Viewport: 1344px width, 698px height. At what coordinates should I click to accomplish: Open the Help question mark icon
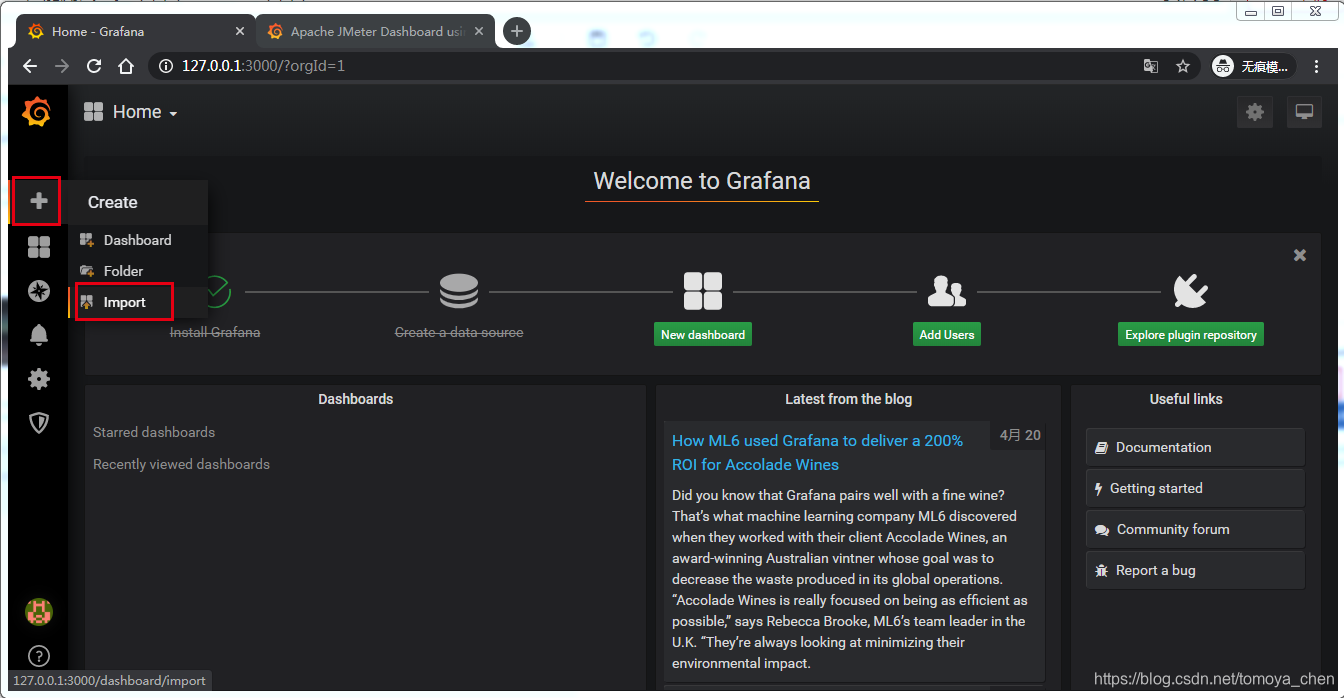[x=38, y=656]
